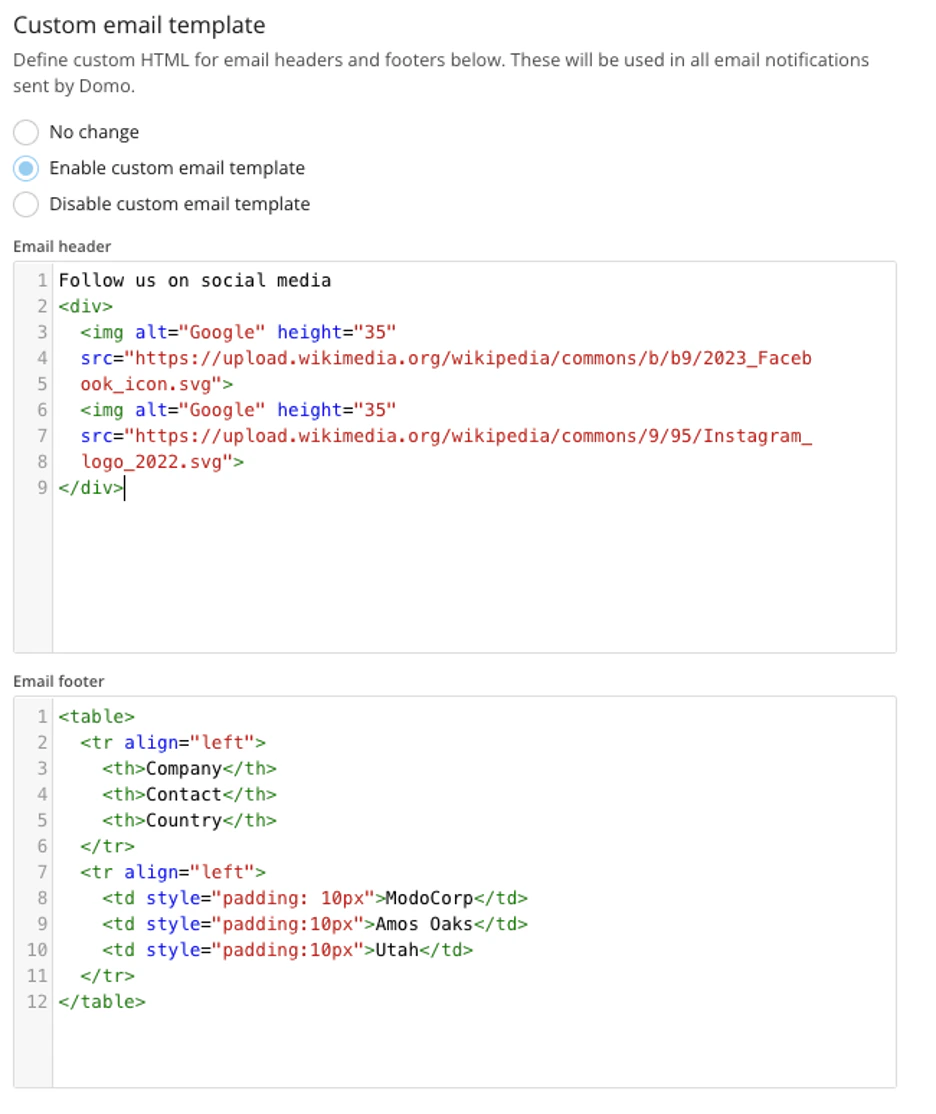Click the Facebook icon src URL line
This screenshot has height=1114, width=936.
click(446, 358)
